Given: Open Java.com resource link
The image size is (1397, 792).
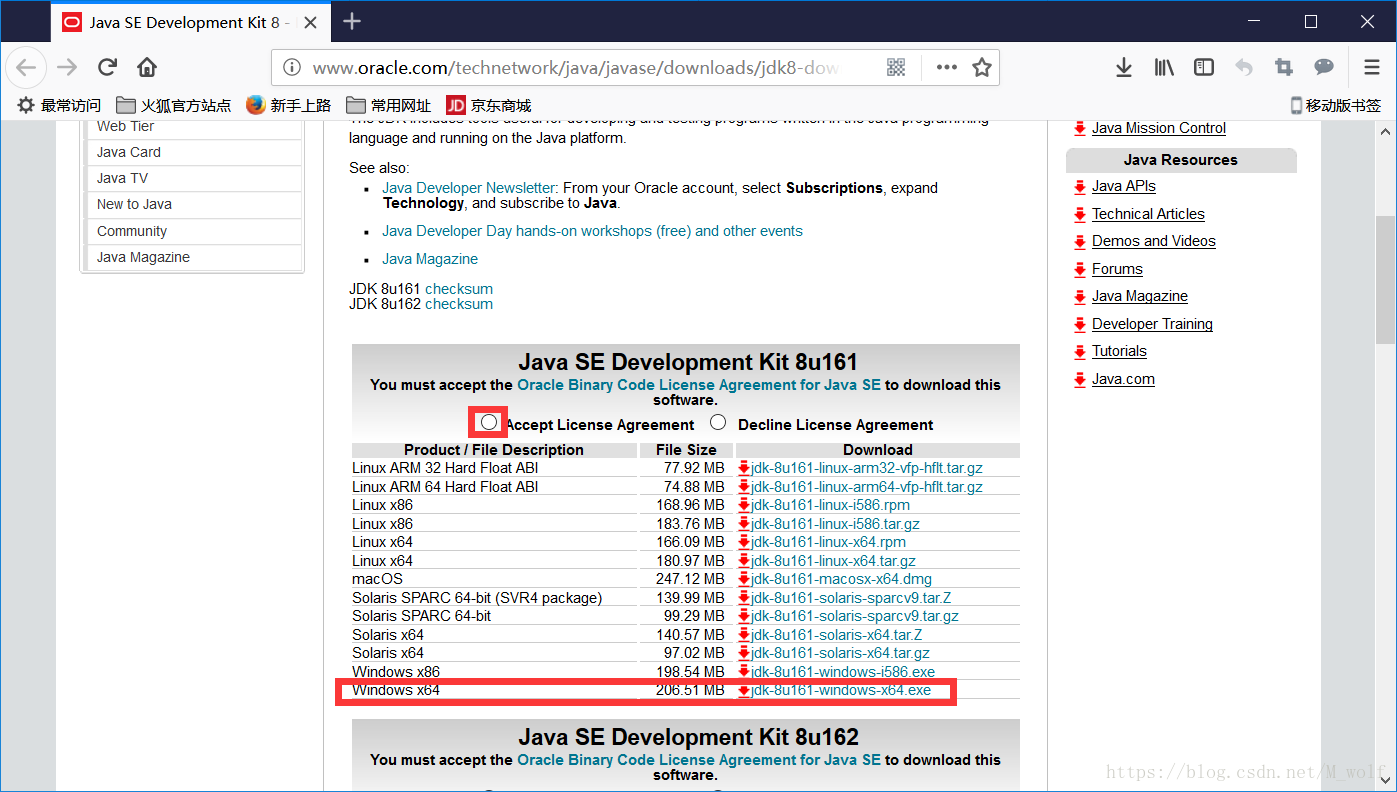Looking at the screenshot, I should pos(1123,379).
